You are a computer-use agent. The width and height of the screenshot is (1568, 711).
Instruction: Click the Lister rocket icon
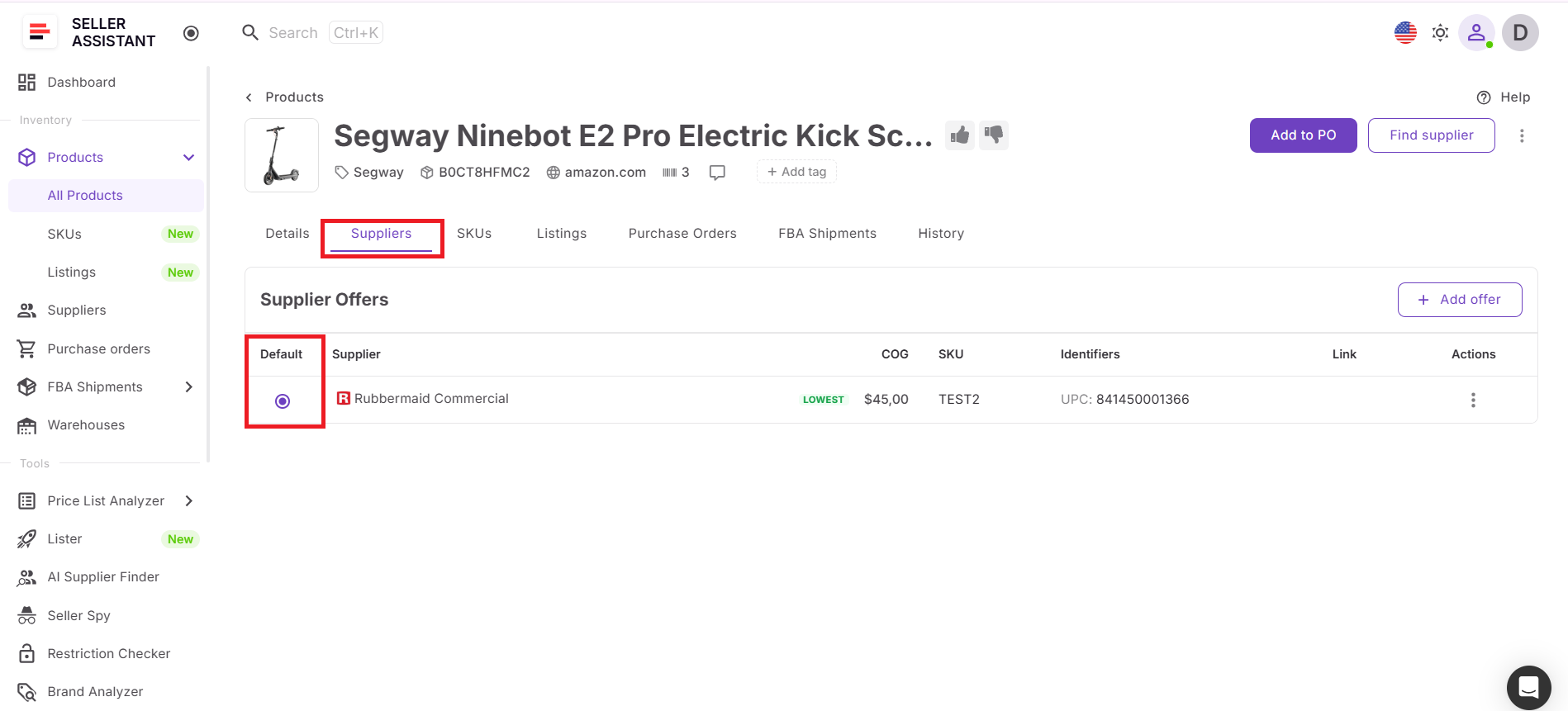[27, 539]
